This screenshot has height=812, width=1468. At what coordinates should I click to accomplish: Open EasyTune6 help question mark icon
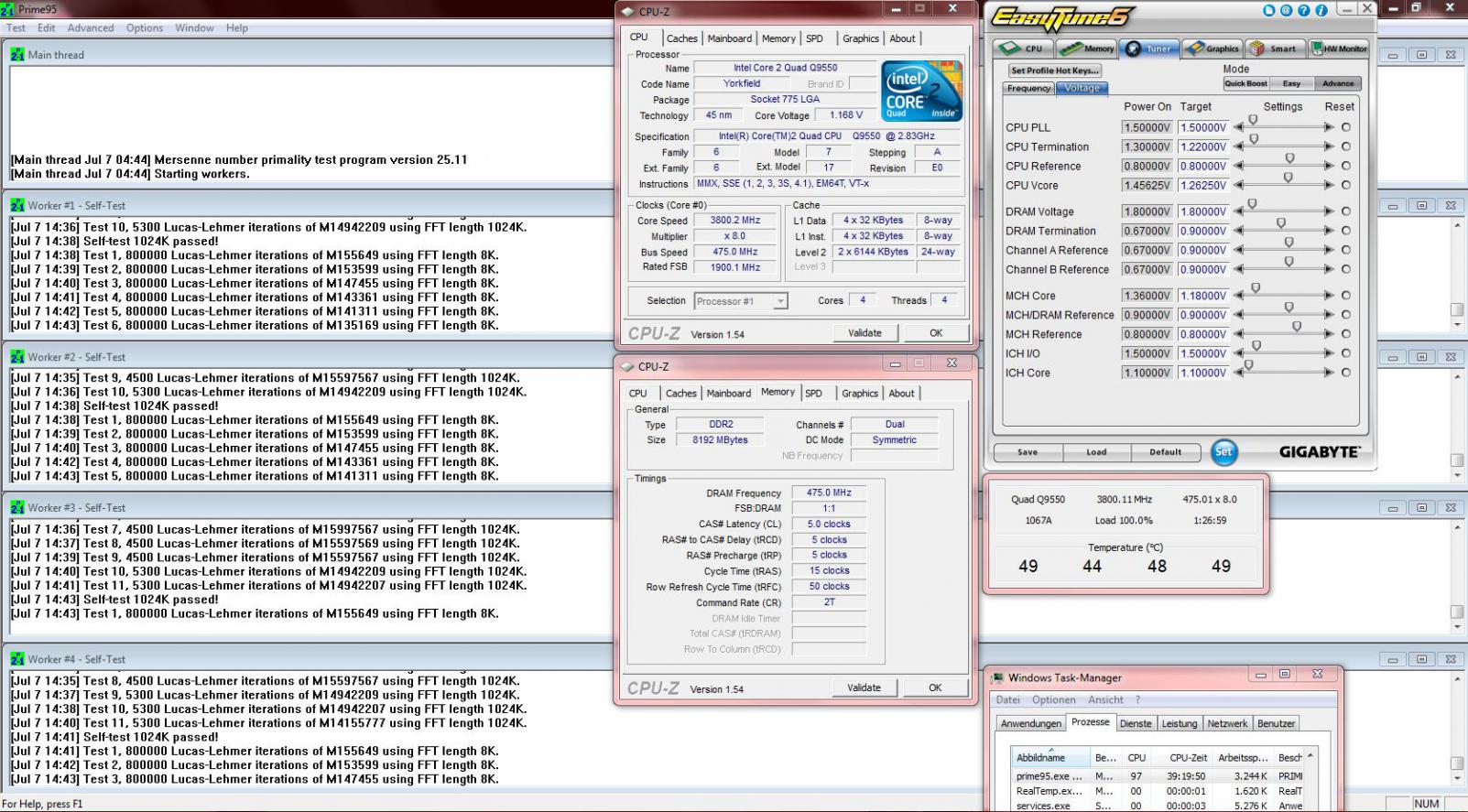tap(1304, 10)
